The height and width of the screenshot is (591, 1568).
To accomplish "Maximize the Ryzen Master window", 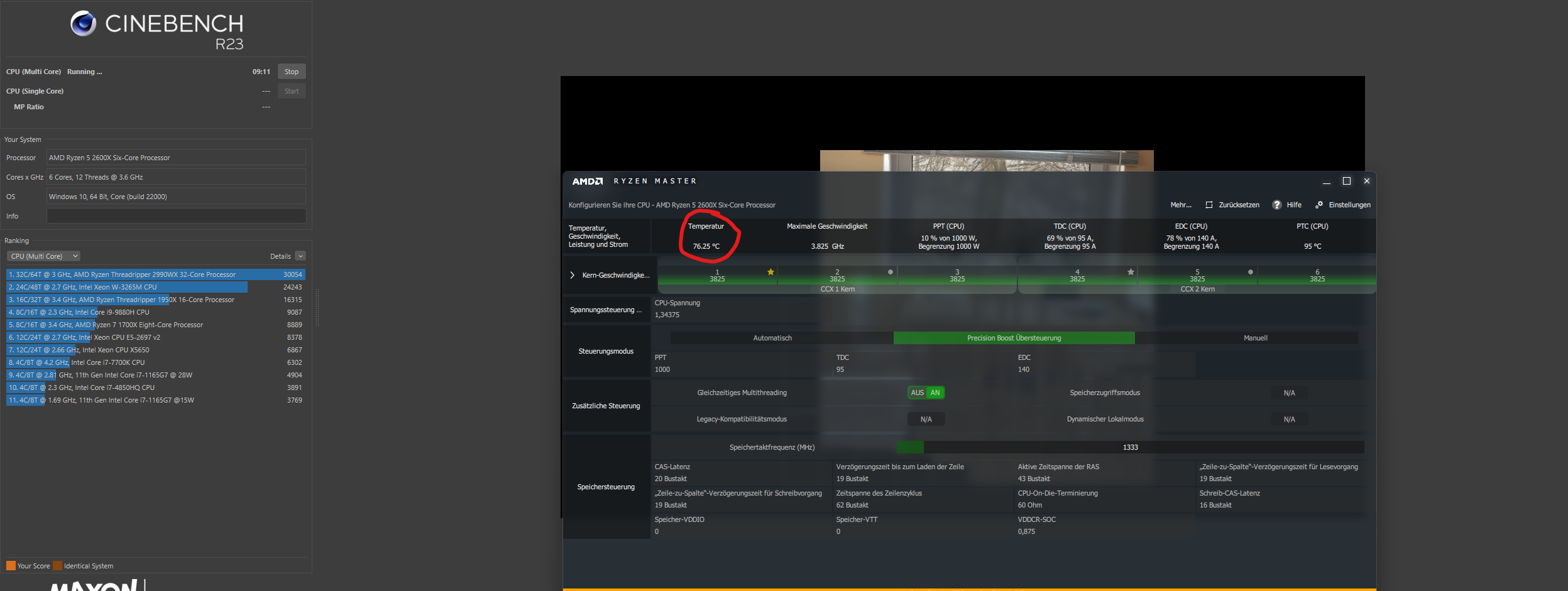I will pyautogui.click(x=1347, y=181).
